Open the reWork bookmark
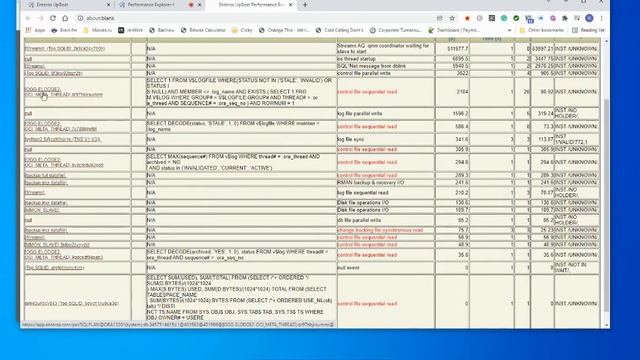The height and width of the screenshot is (360, 640). [x=131, y=30]
